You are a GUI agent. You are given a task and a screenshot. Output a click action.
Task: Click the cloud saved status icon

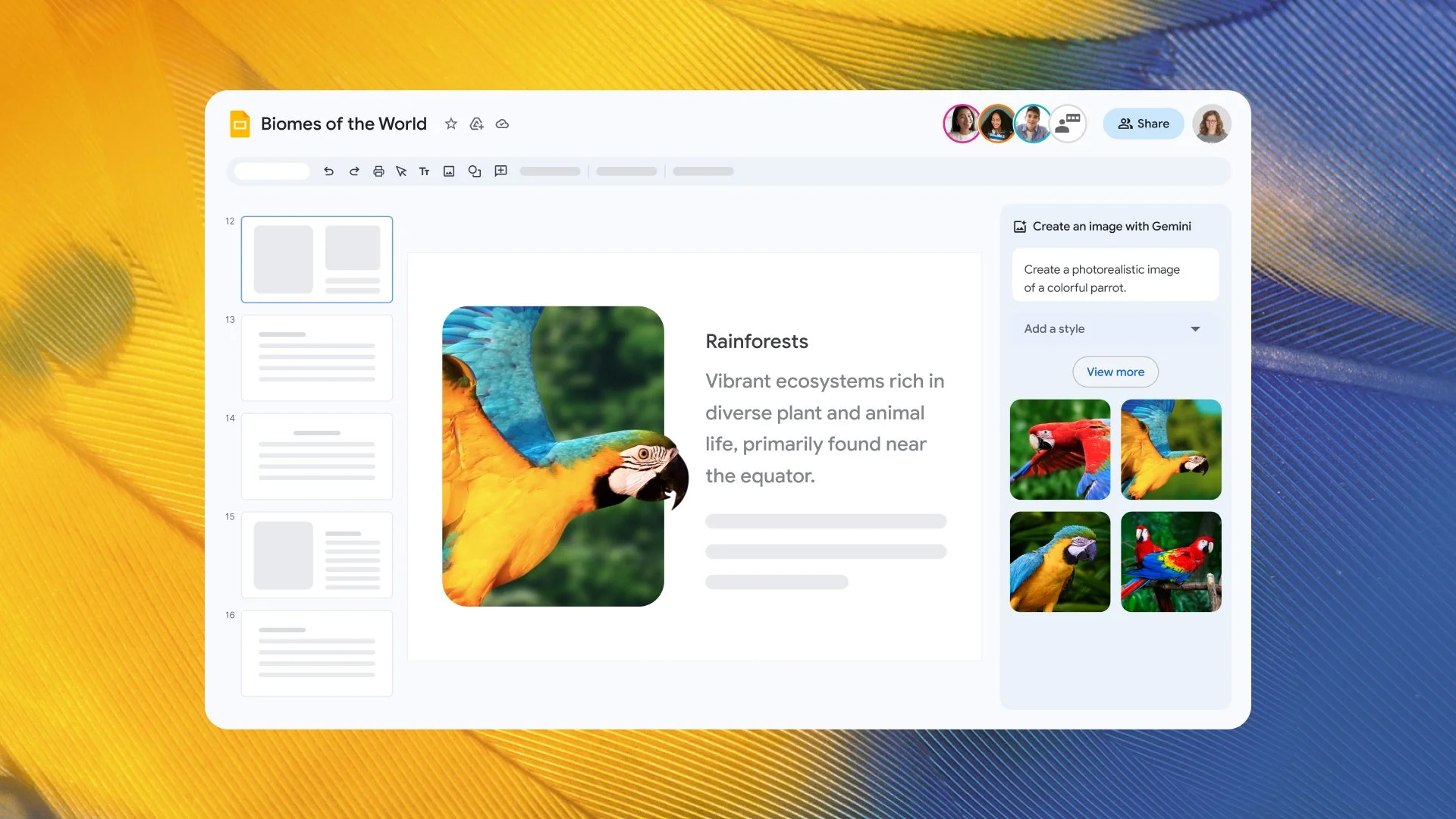tap(502, 124)
